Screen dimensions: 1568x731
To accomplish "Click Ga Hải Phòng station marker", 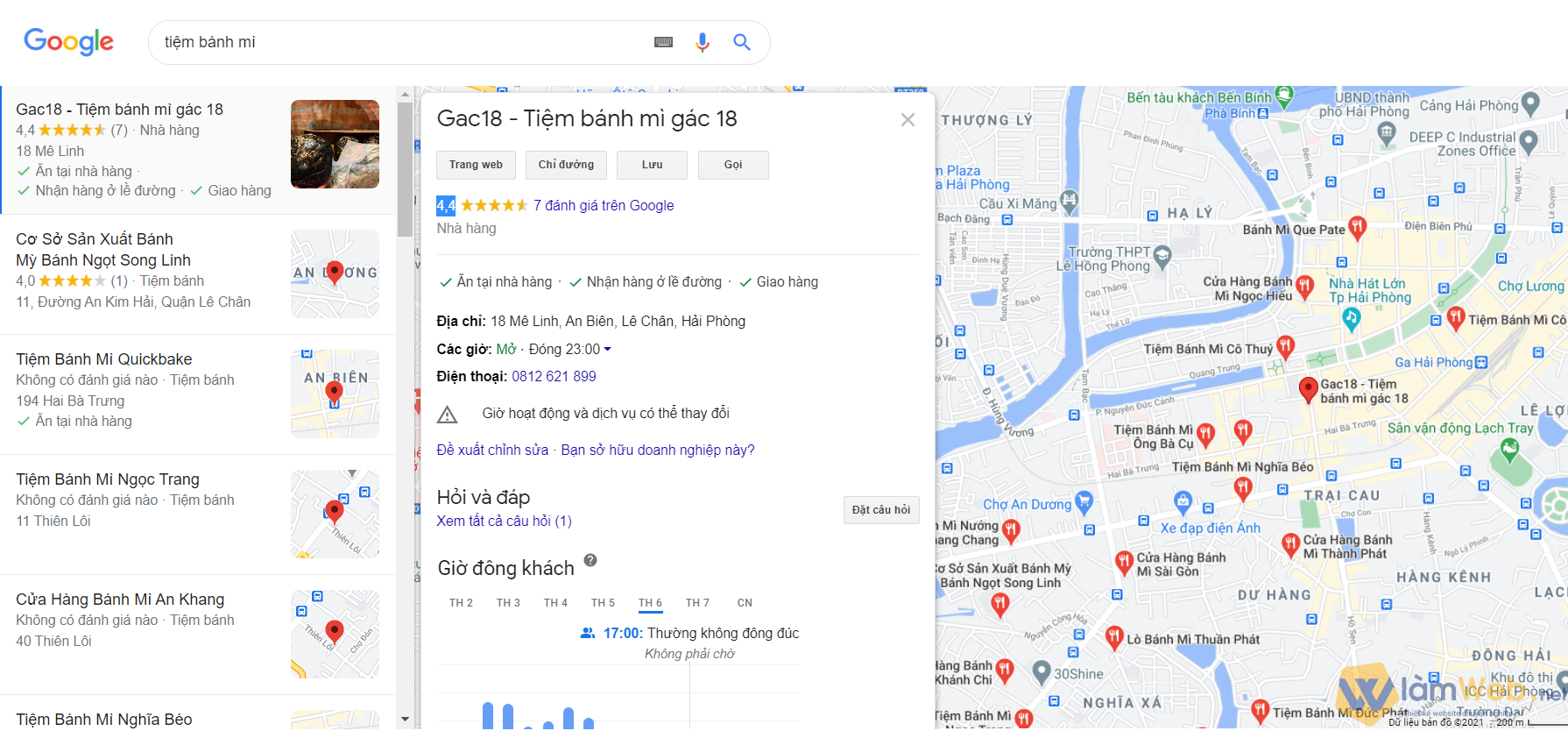I will (1480, 362).
